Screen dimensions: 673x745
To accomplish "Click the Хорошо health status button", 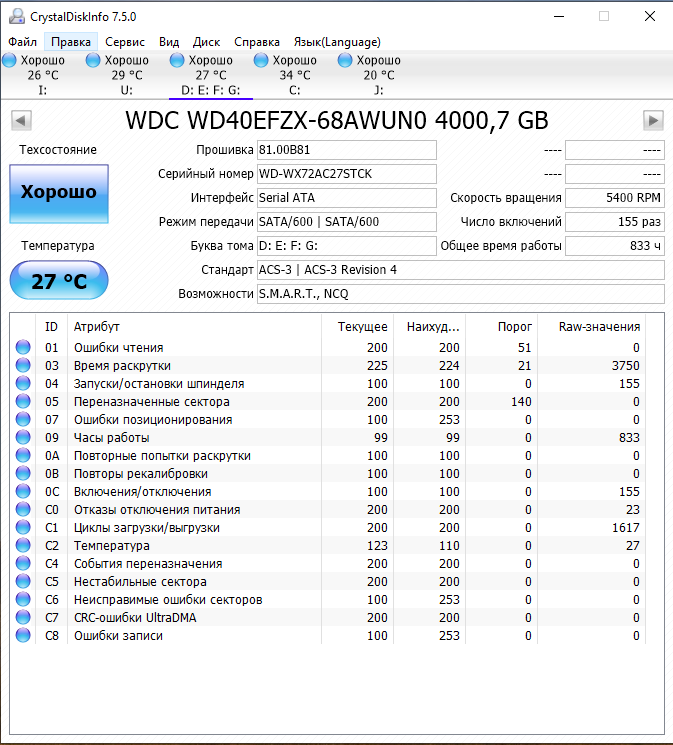I will coord(59,194).
